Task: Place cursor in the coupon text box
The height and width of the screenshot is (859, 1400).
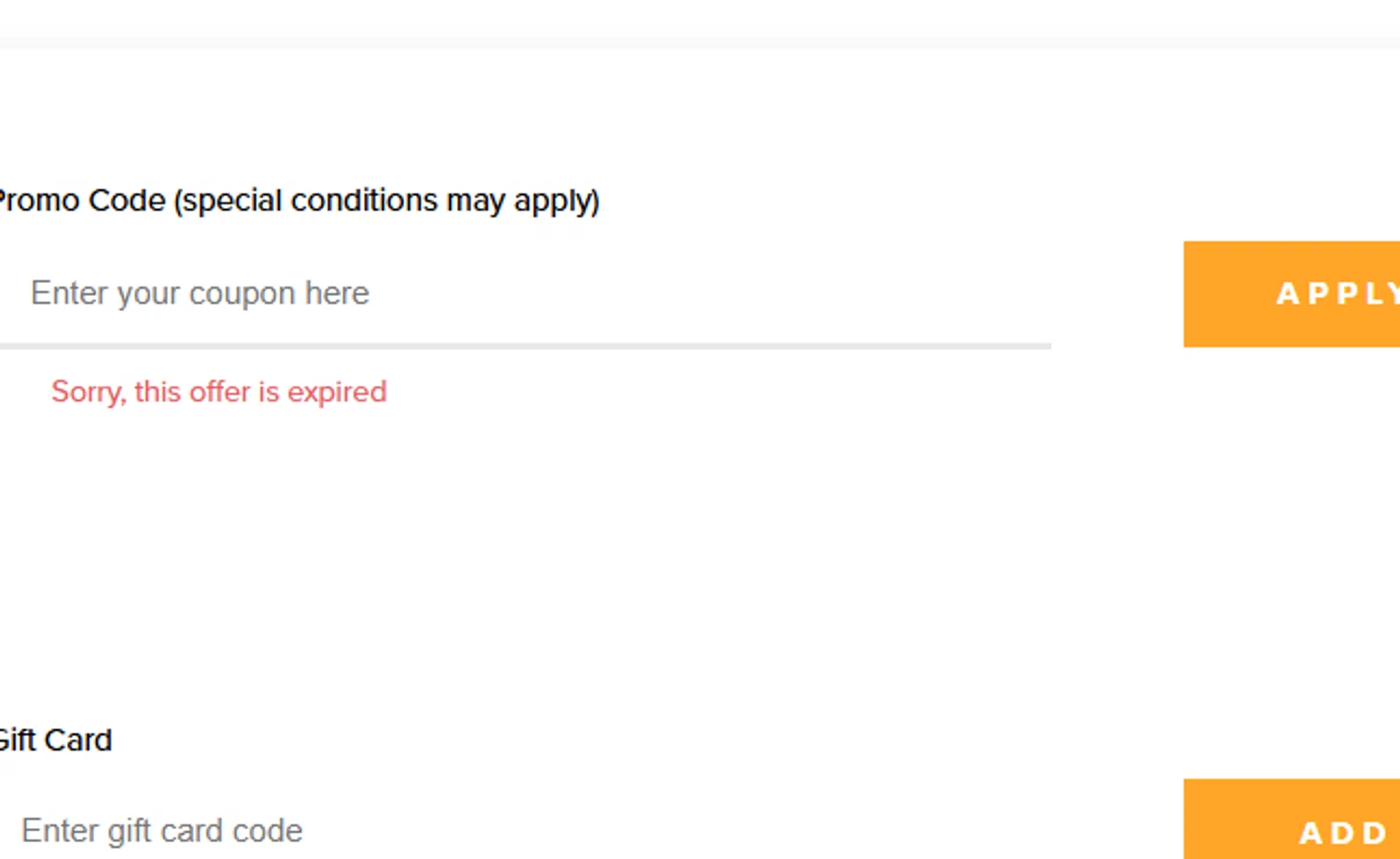Action: (x=653, y=293)
